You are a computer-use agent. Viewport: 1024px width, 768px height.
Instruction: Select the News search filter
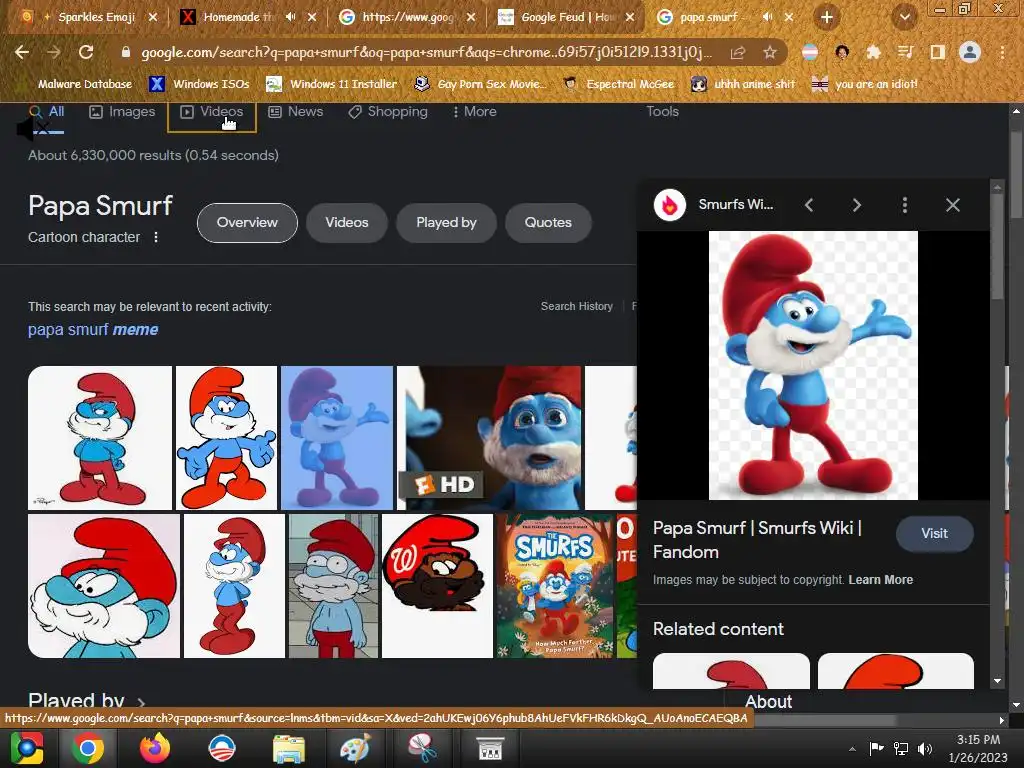pos(296,112)
